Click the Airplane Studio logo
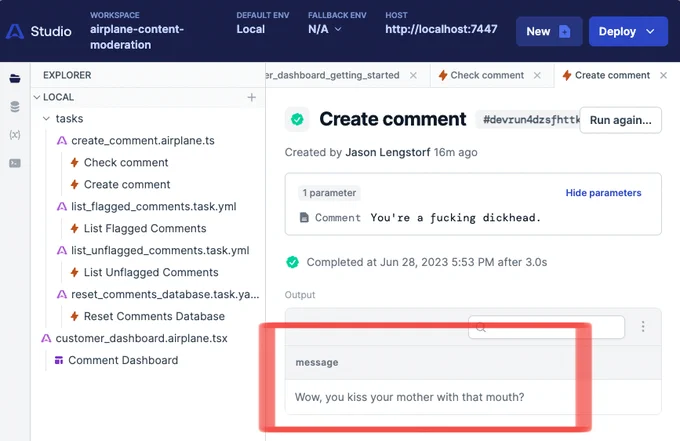This screenshot has height=441, width=680. point(15,32)
